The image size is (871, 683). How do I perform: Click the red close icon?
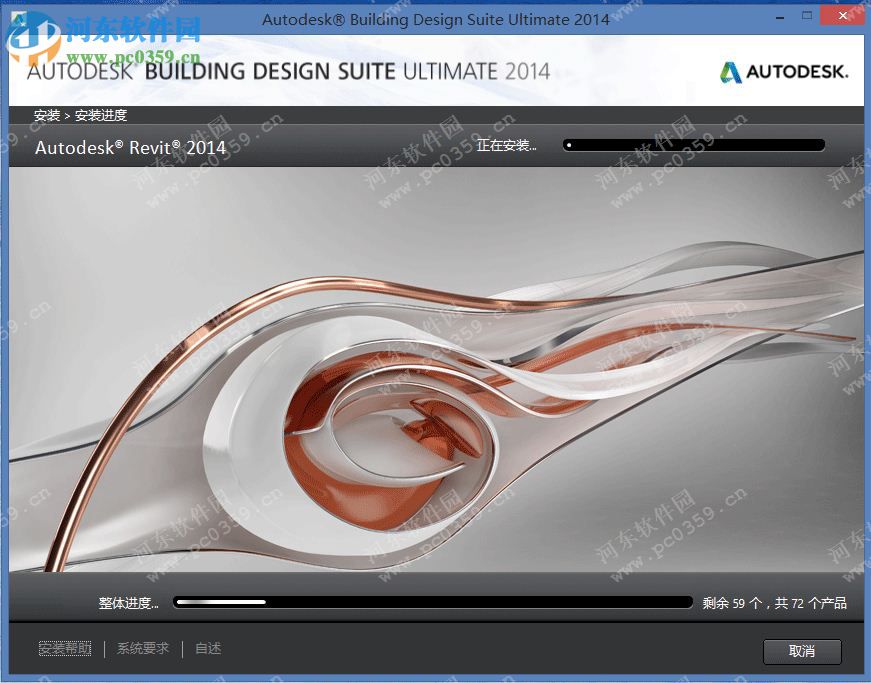click(843, 15)
